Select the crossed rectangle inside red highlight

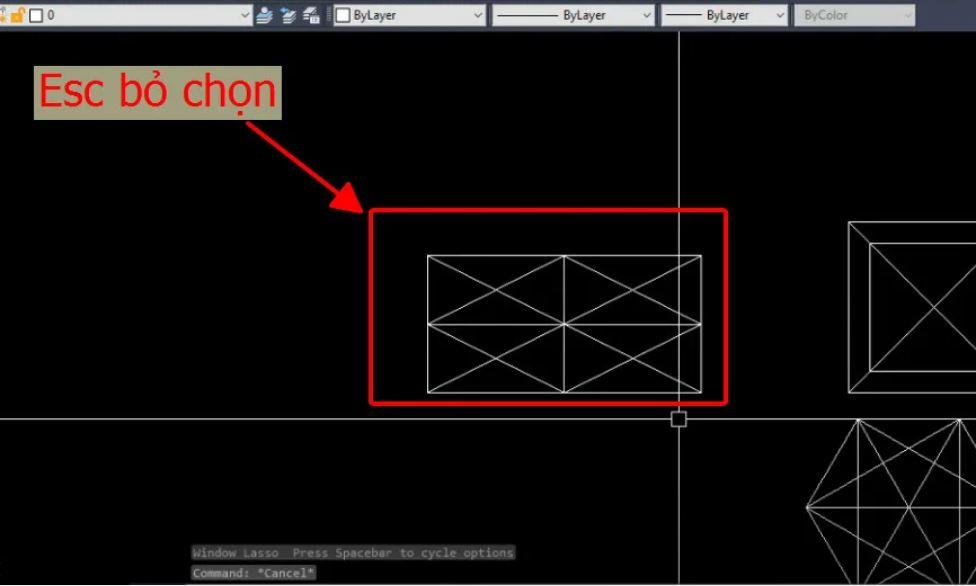pyautogui.click(x=565, y=322)
